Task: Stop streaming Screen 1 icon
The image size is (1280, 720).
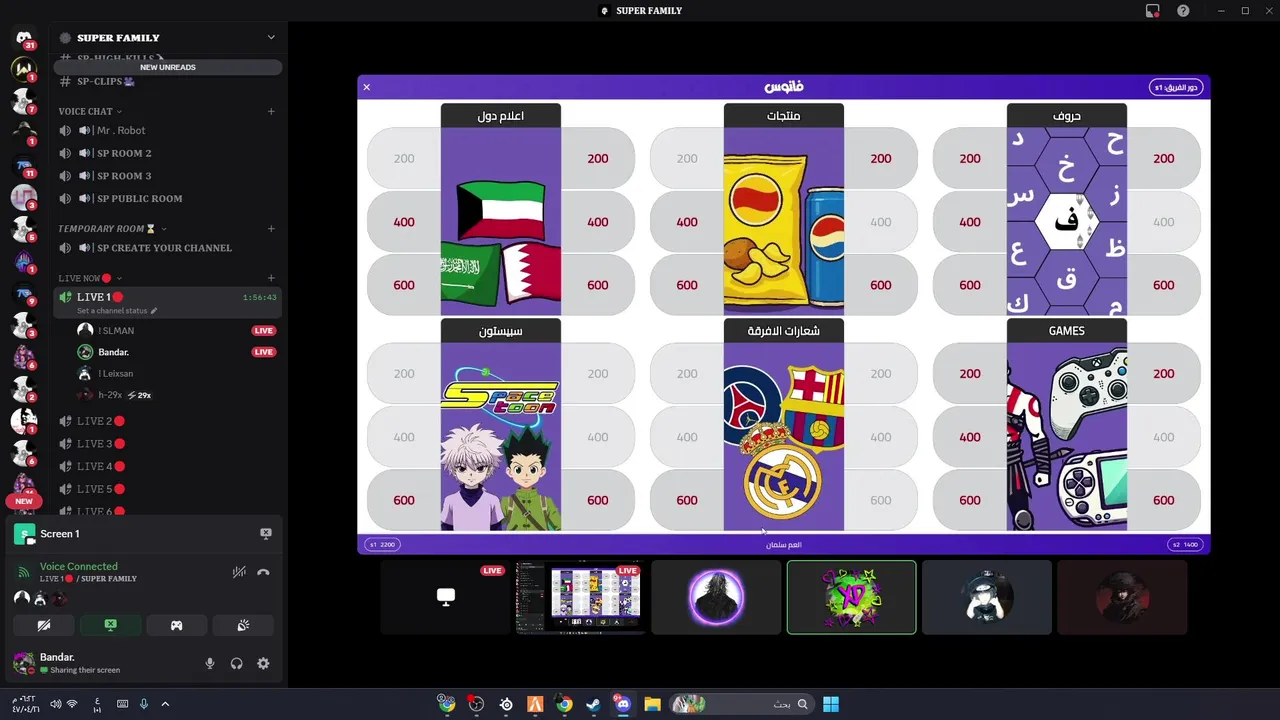Action: [x=266, y=534]
